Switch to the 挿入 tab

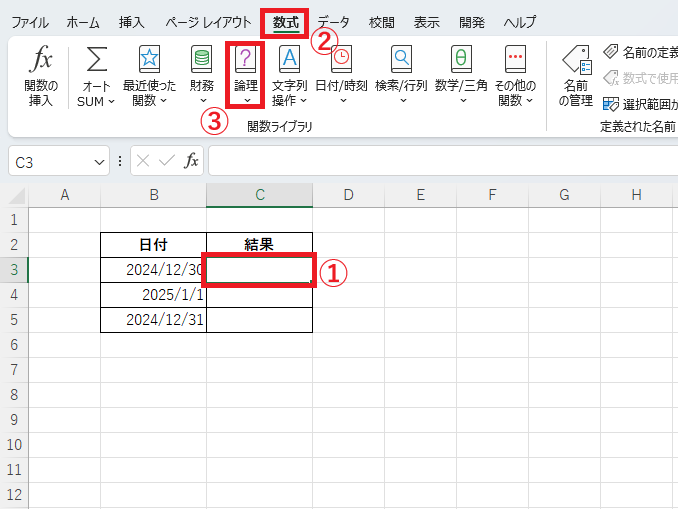(x=131, y=22)
